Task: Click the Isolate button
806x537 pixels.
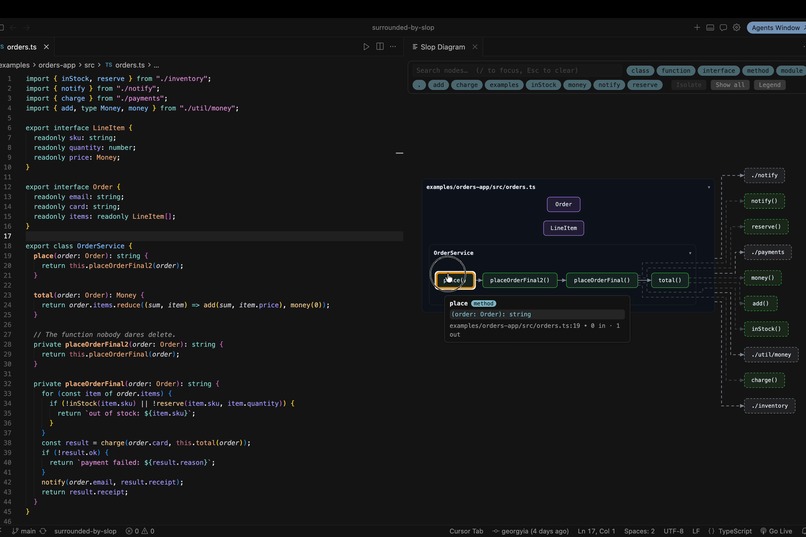Action: (689, 85)
